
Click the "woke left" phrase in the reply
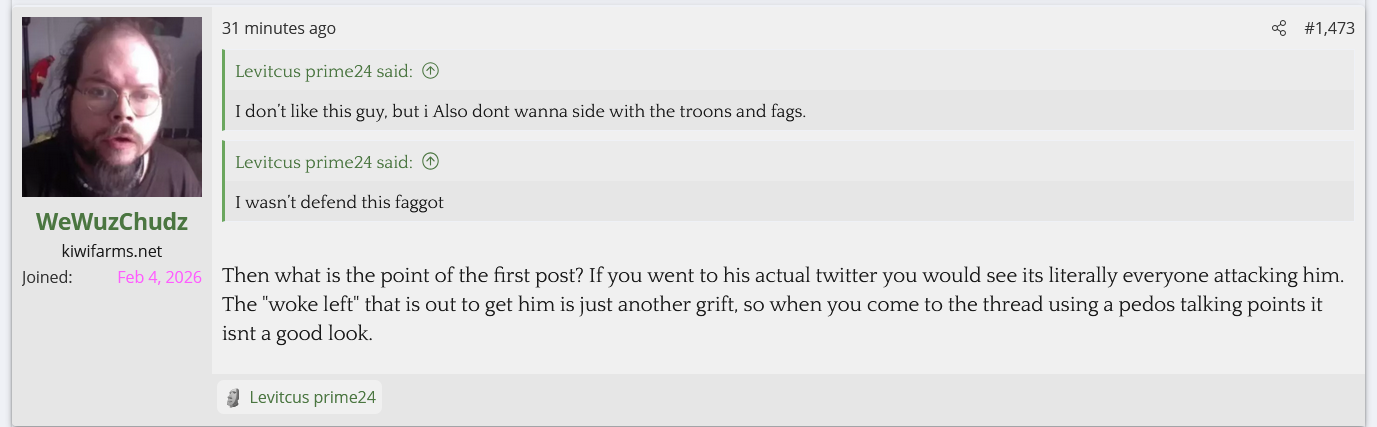[x=307, y=305]
